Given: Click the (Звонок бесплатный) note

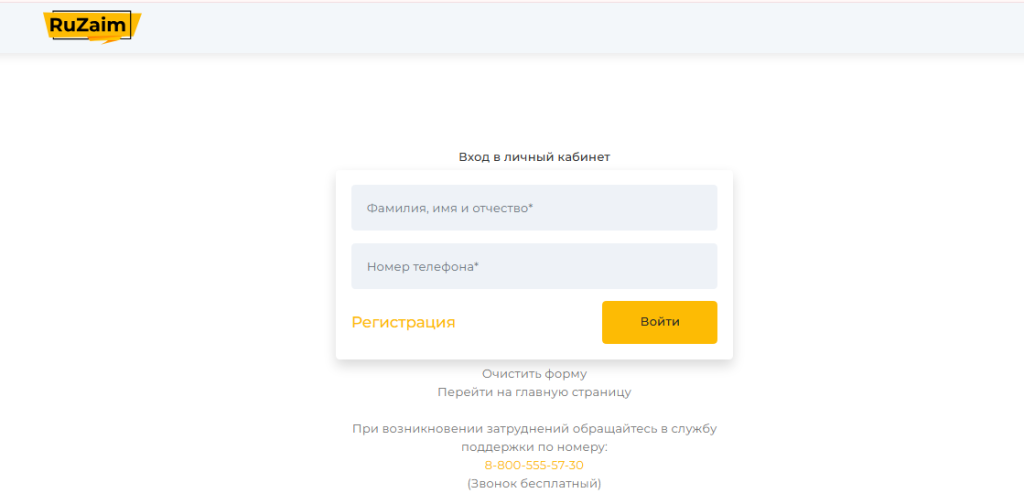Looking at the screenshot, I should point(534,484).
